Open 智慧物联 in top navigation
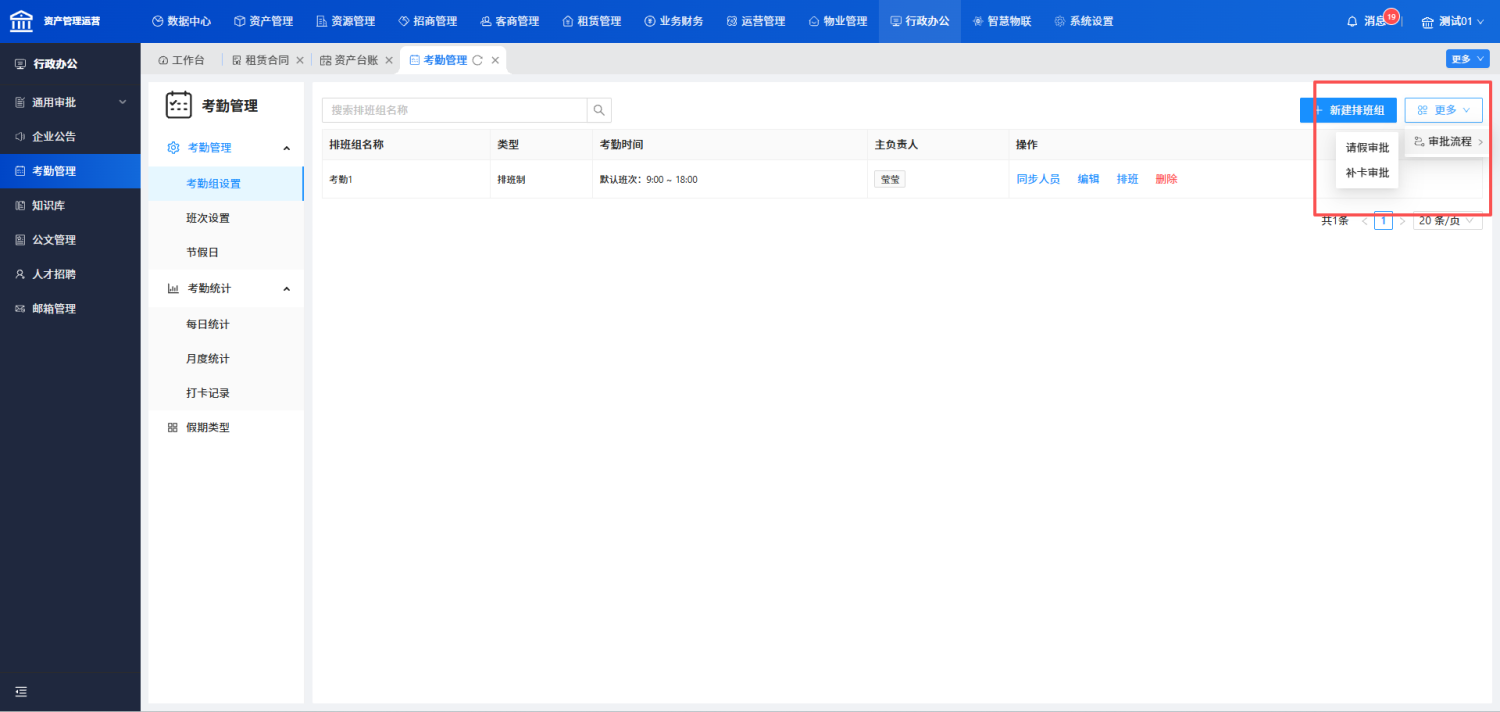This screenshot has width=1500, height=712. tap(1002, 21)
